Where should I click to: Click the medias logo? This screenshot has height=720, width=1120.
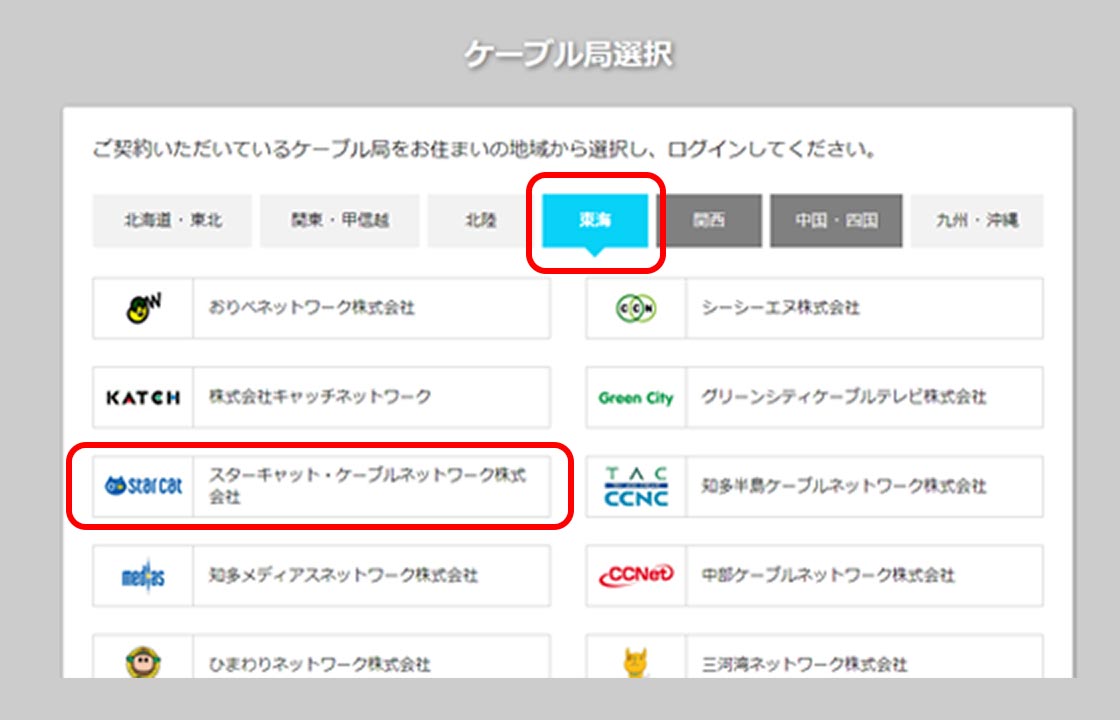point(143,576)
